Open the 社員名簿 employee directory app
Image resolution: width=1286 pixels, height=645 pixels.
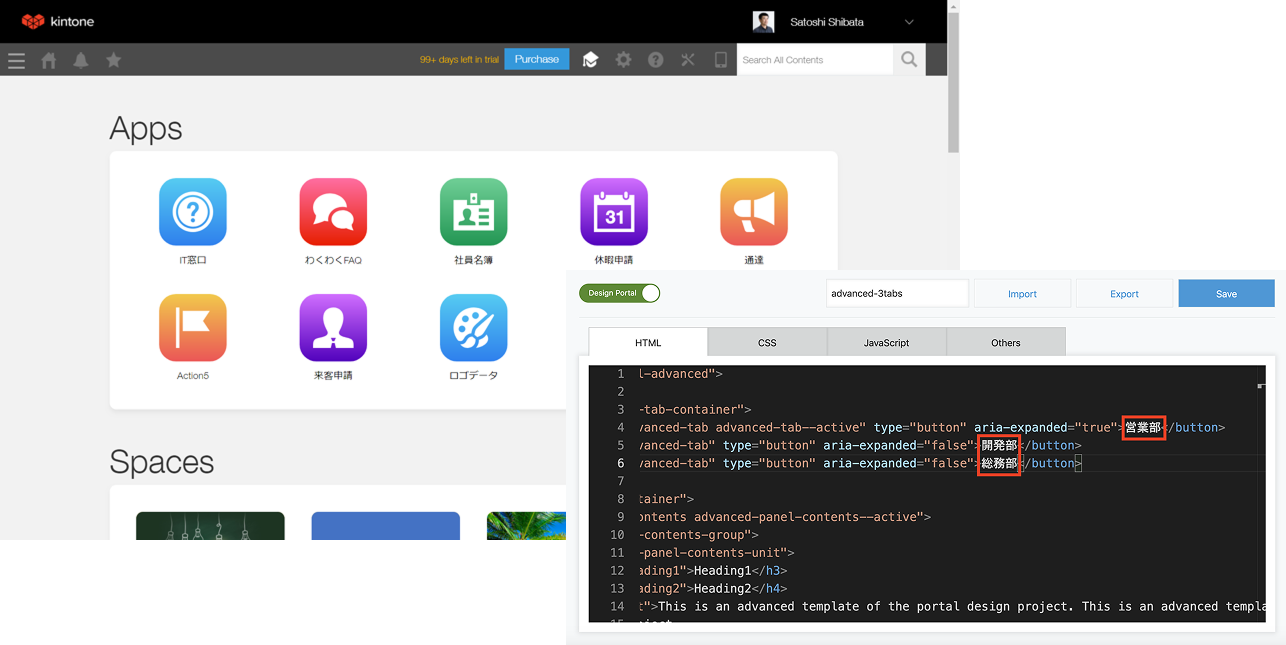[473, 212]
